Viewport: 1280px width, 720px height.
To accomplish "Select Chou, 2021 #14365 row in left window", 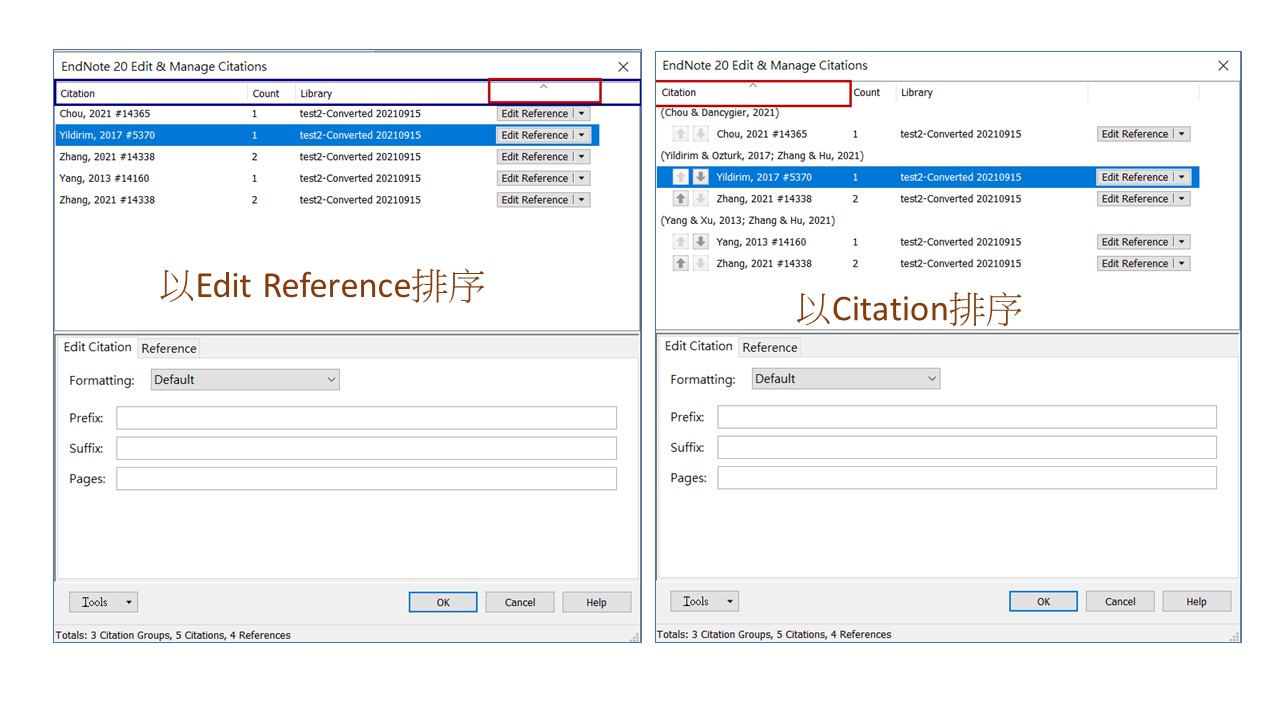I will pos(327,114).
